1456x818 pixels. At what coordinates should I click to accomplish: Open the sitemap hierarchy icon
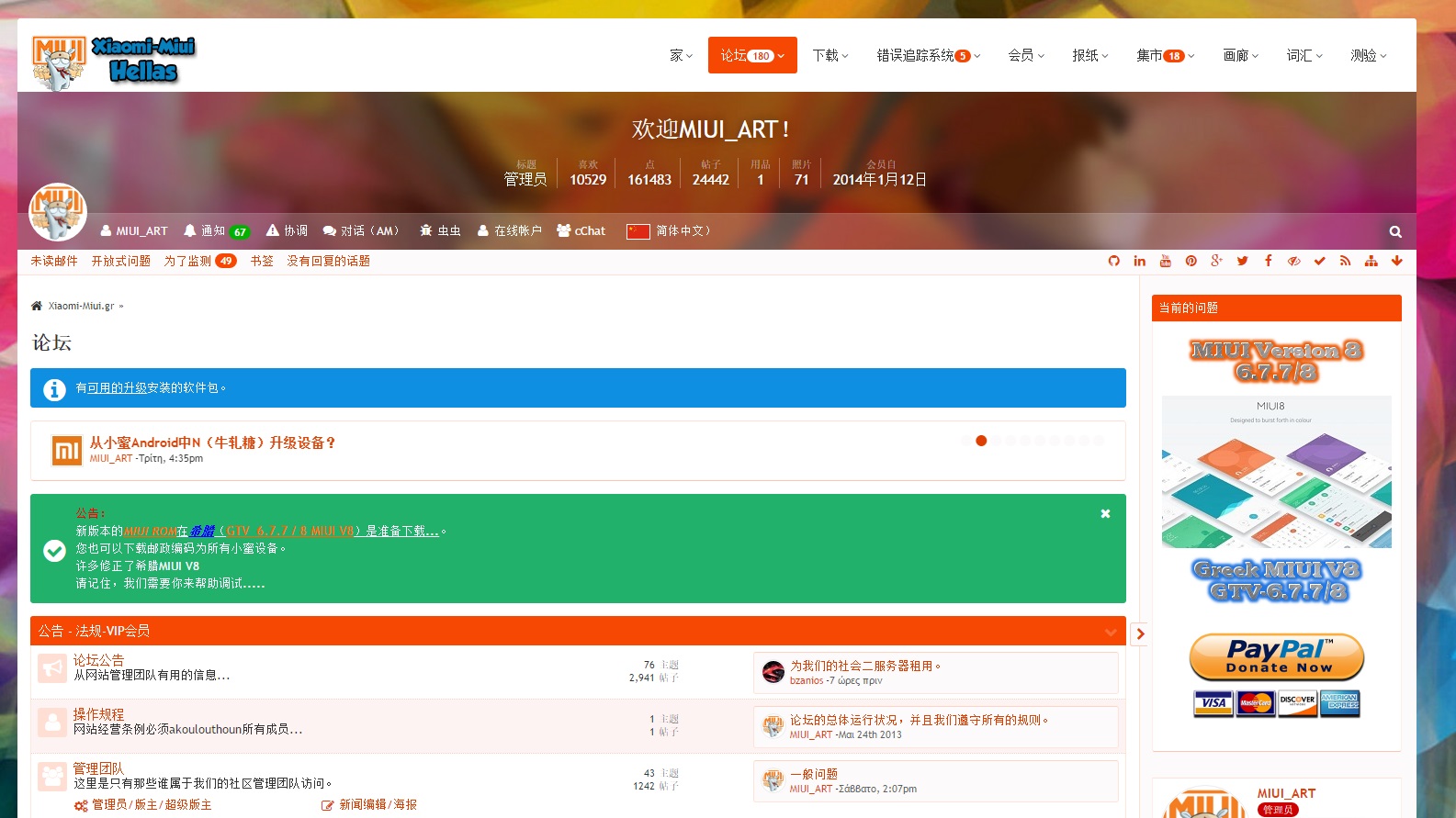click(x=1371, y=261)
